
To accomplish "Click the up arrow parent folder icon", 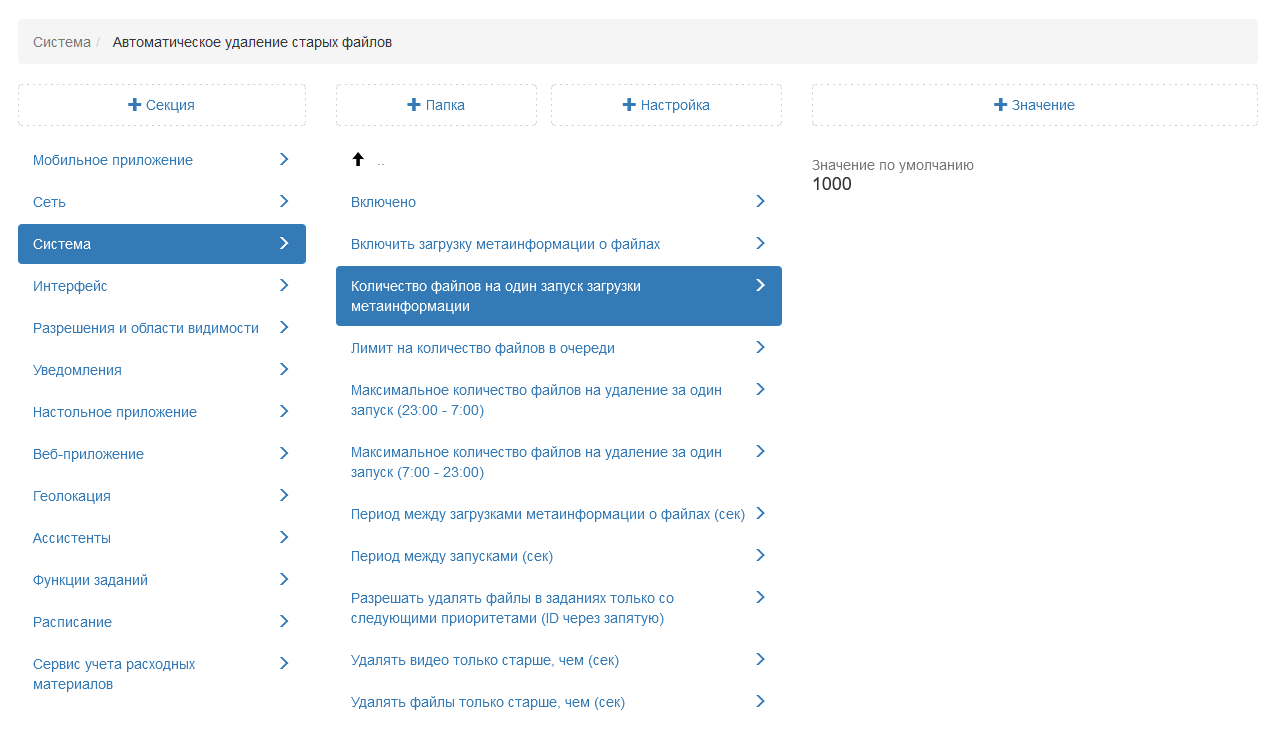I will click(x=358, y=160).
